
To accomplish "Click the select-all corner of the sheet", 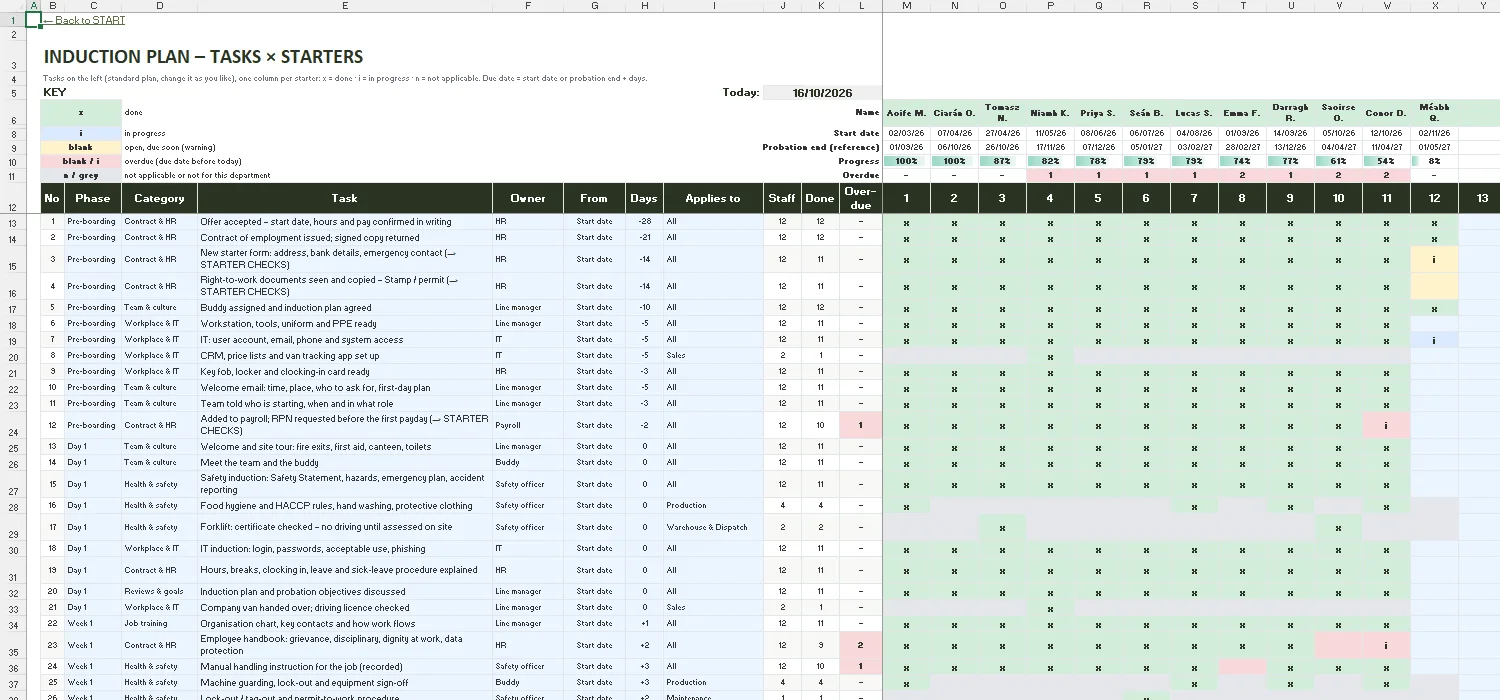I will click(x=13, y=6).
